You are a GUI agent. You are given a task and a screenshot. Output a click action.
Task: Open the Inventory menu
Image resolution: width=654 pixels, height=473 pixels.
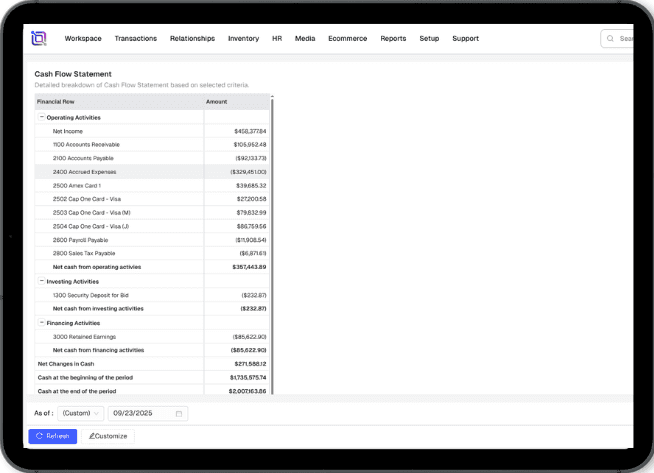tap(243, 39)
